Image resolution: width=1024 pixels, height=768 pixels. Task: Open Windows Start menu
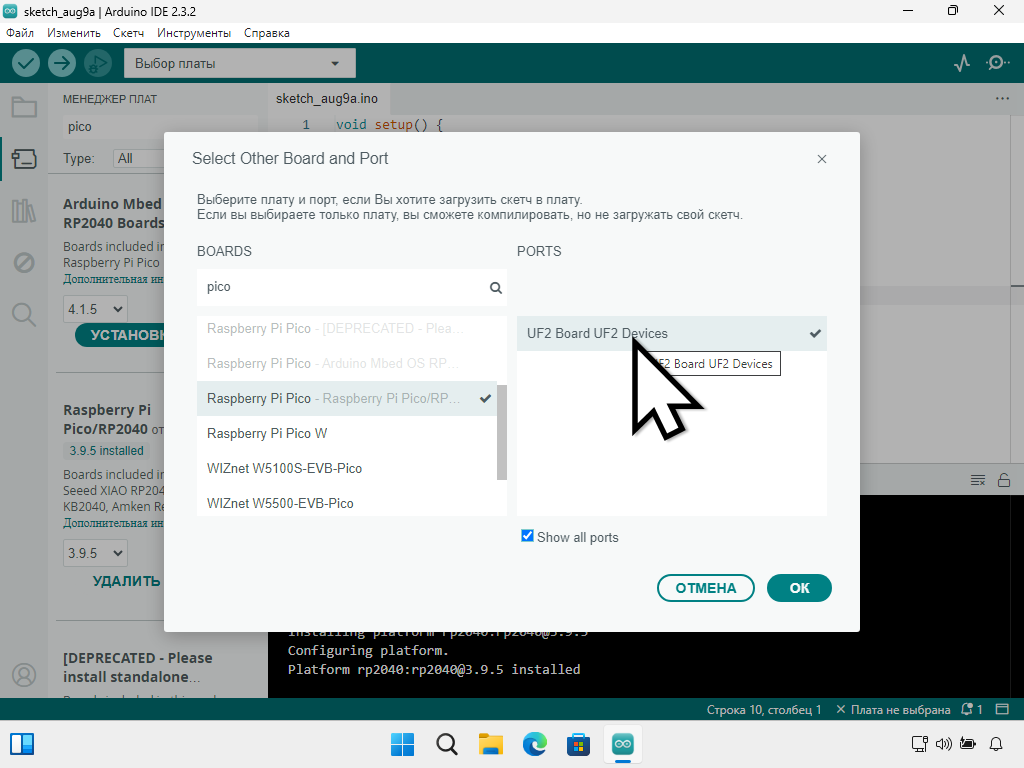point(402,744)
